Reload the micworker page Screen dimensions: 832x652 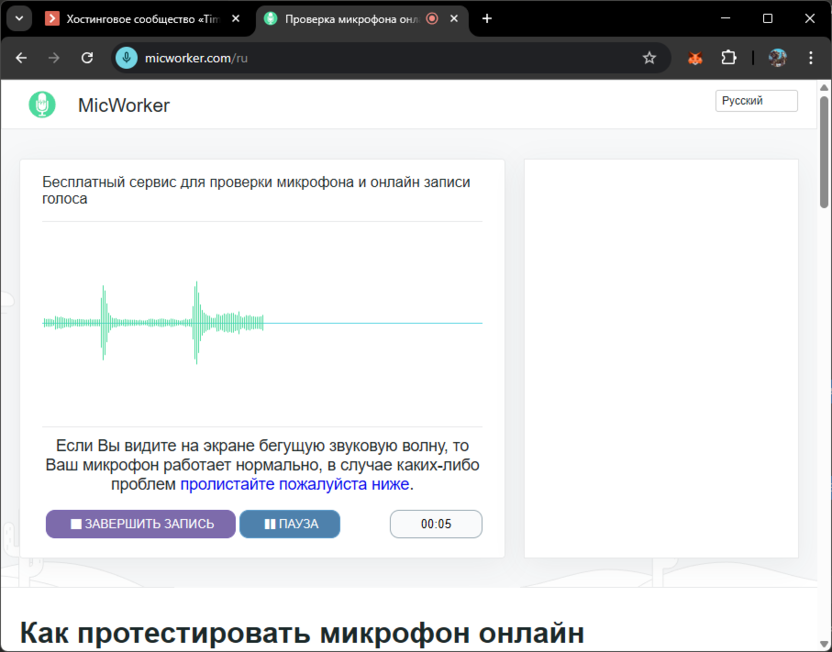(x=87, y=58)
